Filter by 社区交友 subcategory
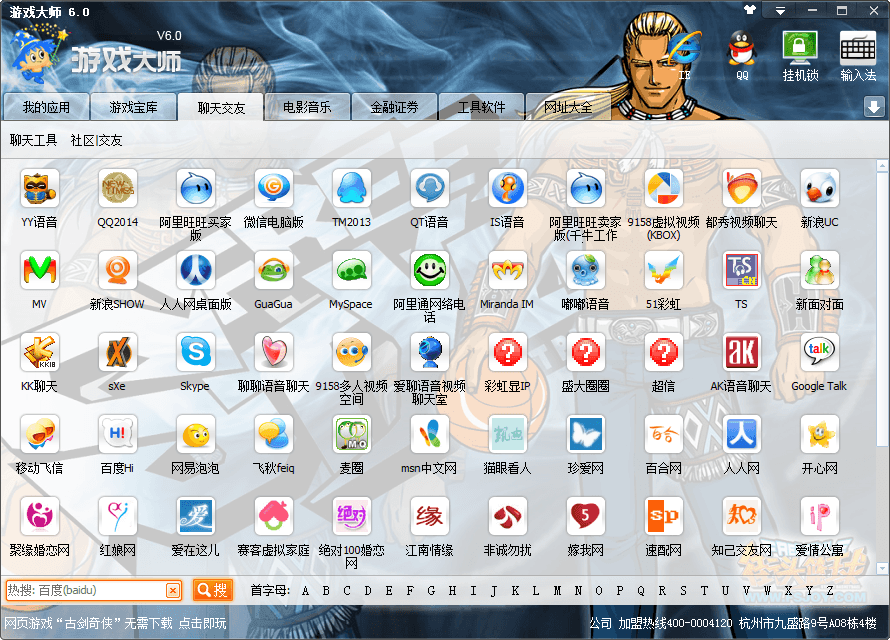The height and width of the screenshot is (640, 890). coord(96,140)
